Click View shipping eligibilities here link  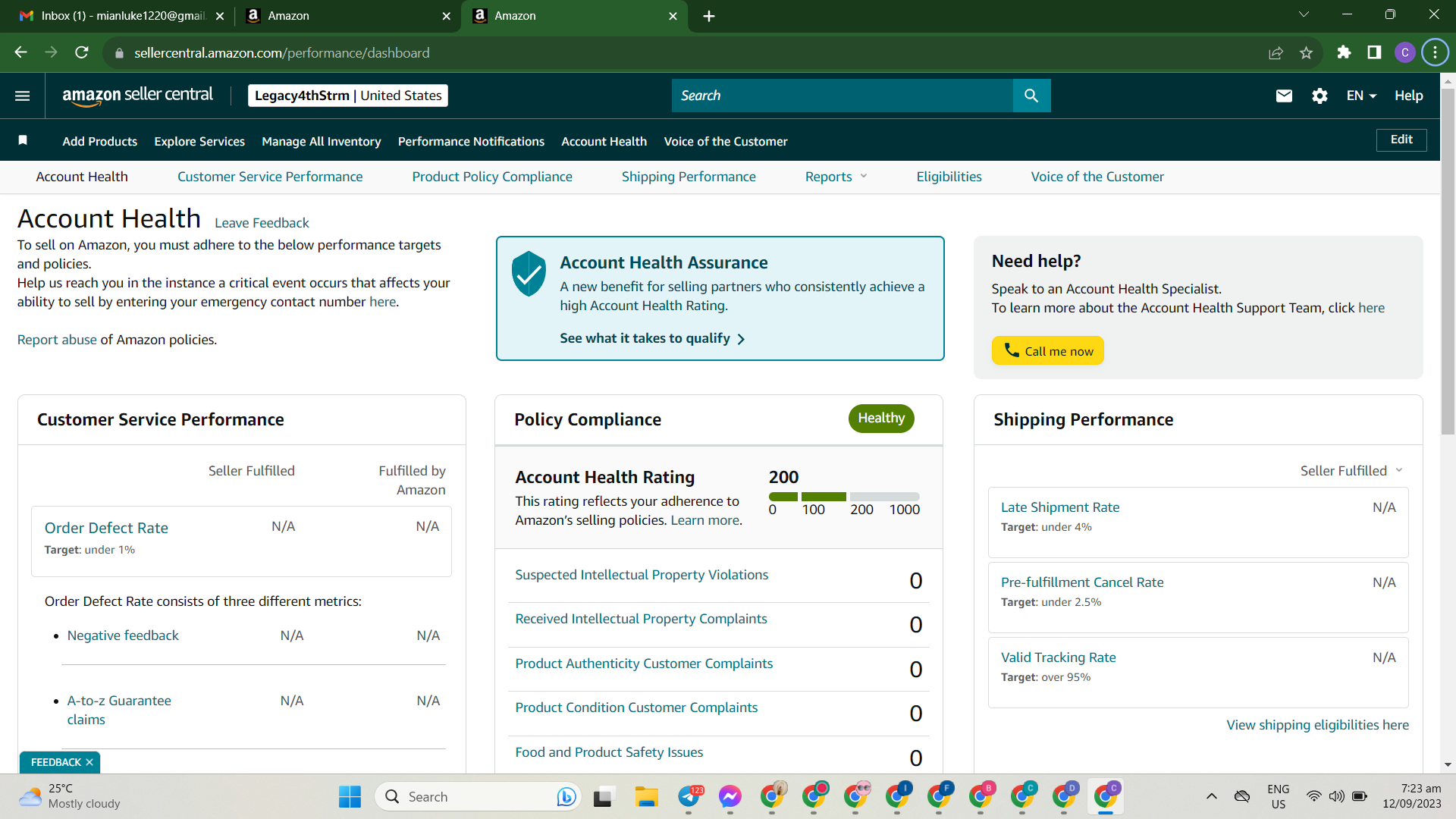[x=1318, y=725]
